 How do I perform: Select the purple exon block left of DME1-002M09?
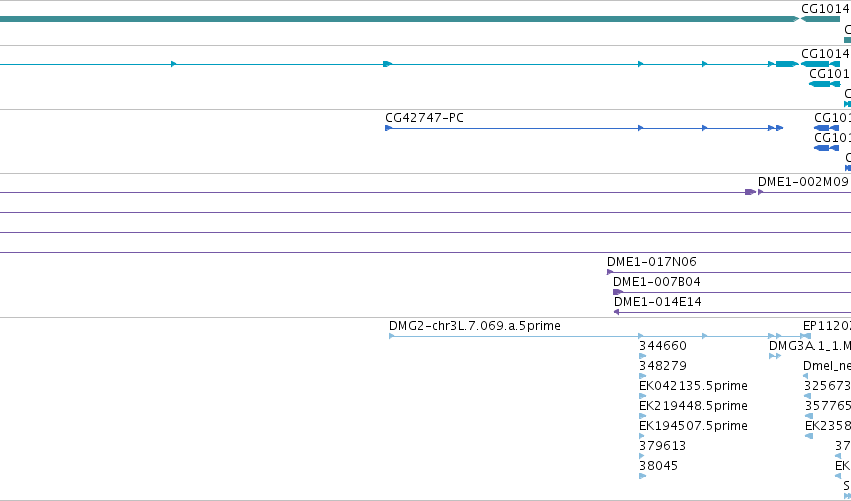click(x=751, y=192)
